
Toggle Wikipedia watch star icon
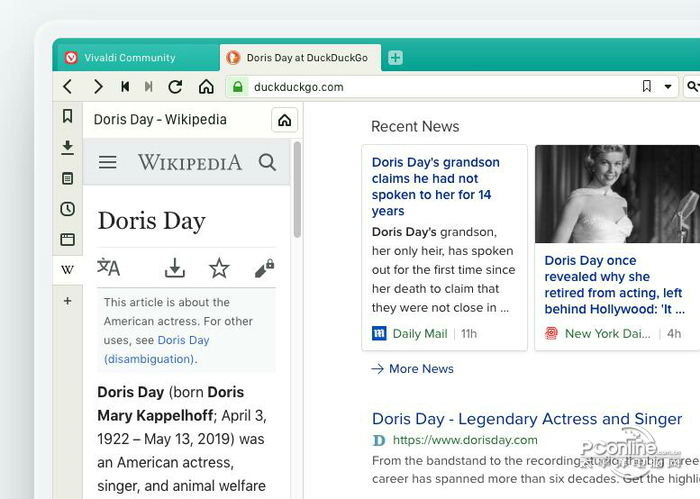tap(219, 267)
